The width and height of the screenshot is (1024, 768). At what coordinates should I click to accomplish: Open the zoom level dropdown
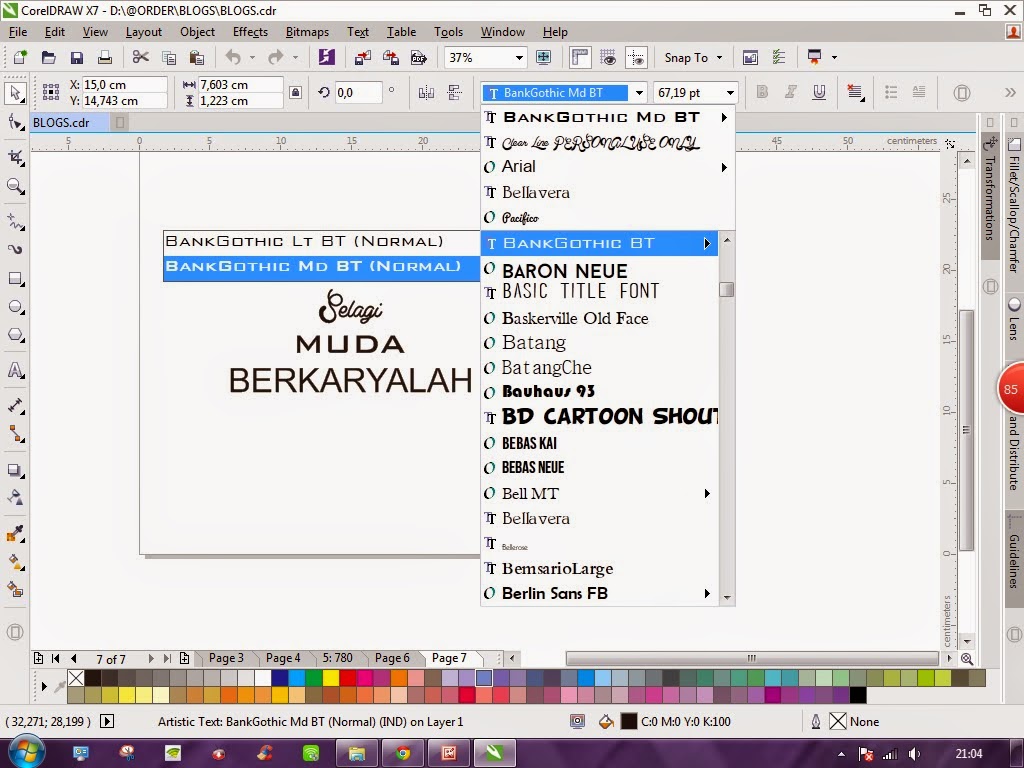tap(519, 57)
